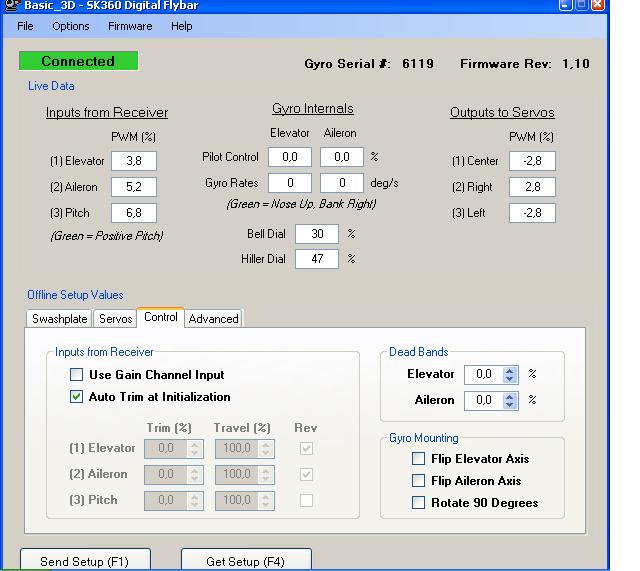This screenshot has height=571, width=640.
Task: Click the Firmware Rev value 1,10
Action: pyautogui.click(x=576, y=64)
